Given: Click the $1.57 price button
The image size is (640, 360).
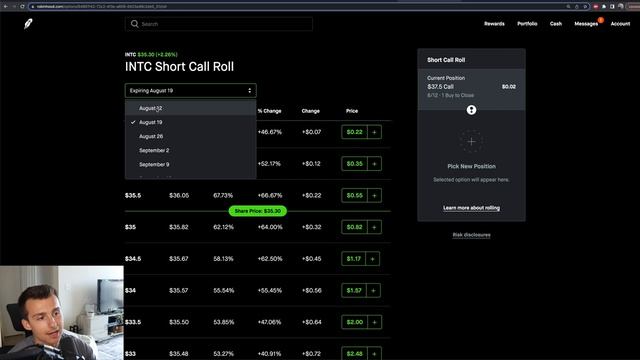Looking at the screenshot, I should pyautogui.click(x=354, y=290).
